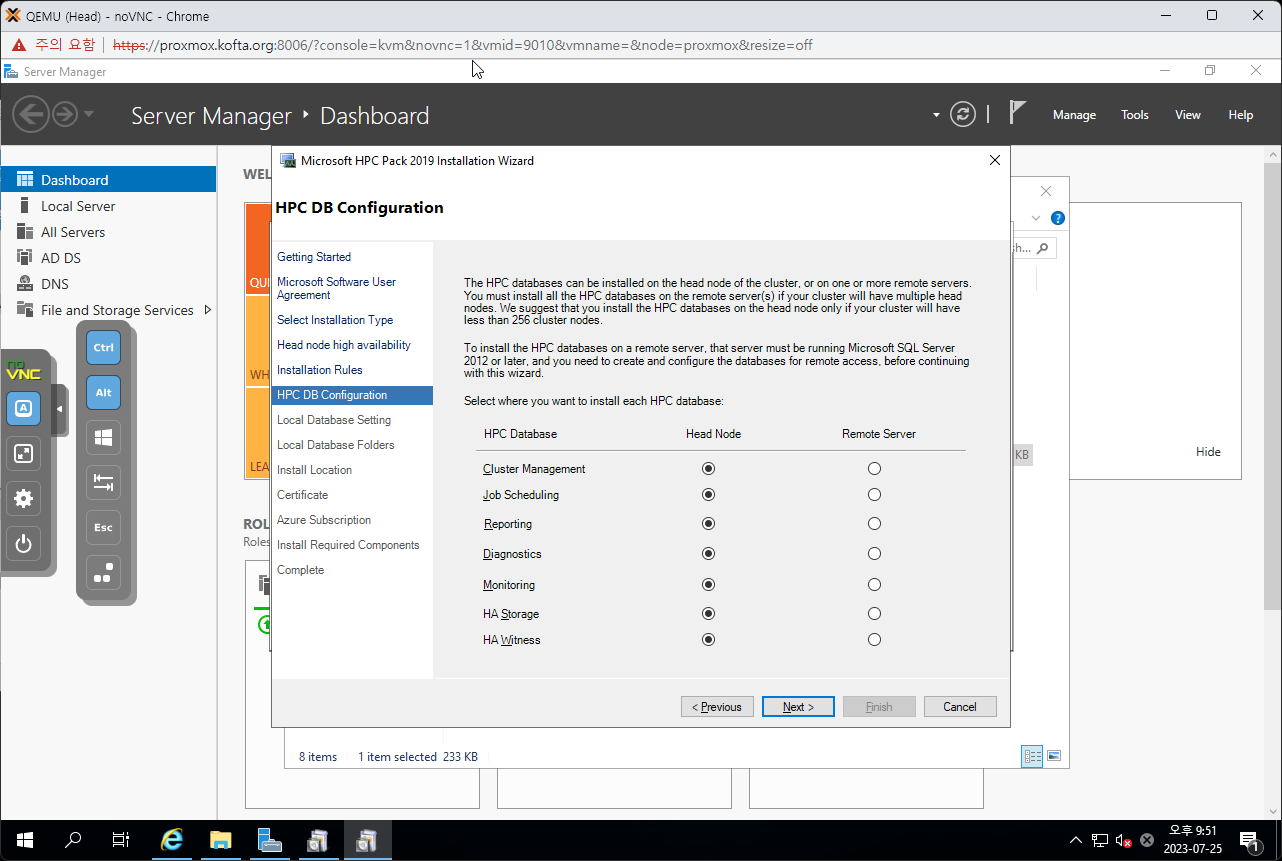Collapse the noVNC control bar handle
1282x861 pixels.
(x=59, y=409)
